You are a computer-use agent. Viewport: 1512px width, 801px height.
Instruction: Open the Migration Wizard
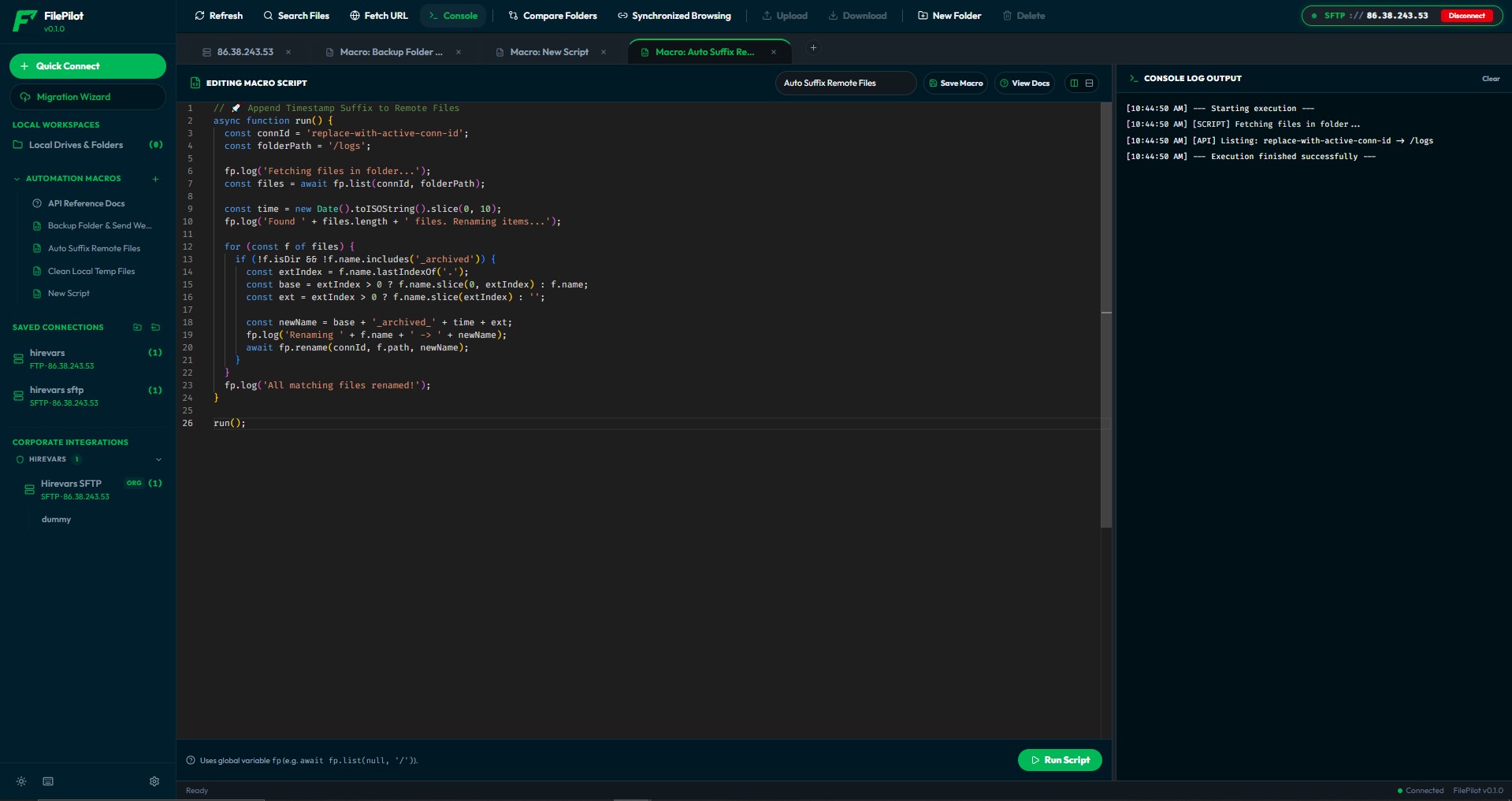87,97
